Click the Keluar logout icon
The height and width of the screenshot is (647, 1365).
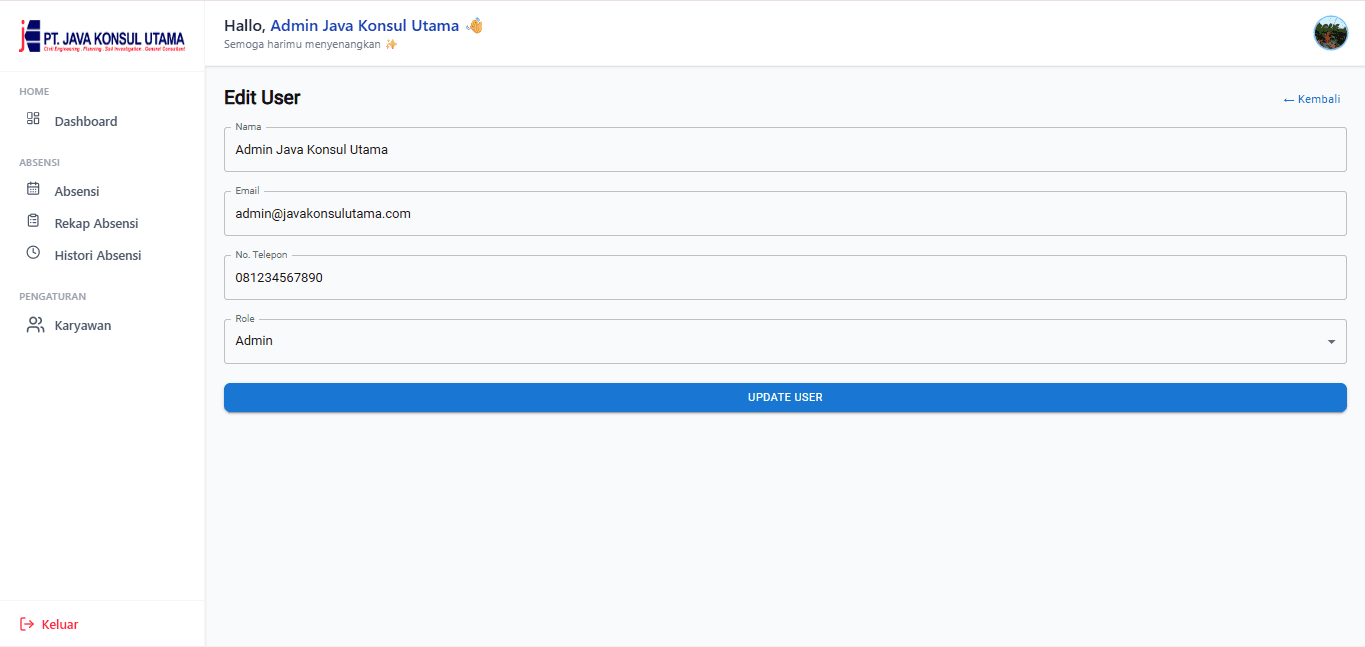pyautogui.click(x=27, y=623)
